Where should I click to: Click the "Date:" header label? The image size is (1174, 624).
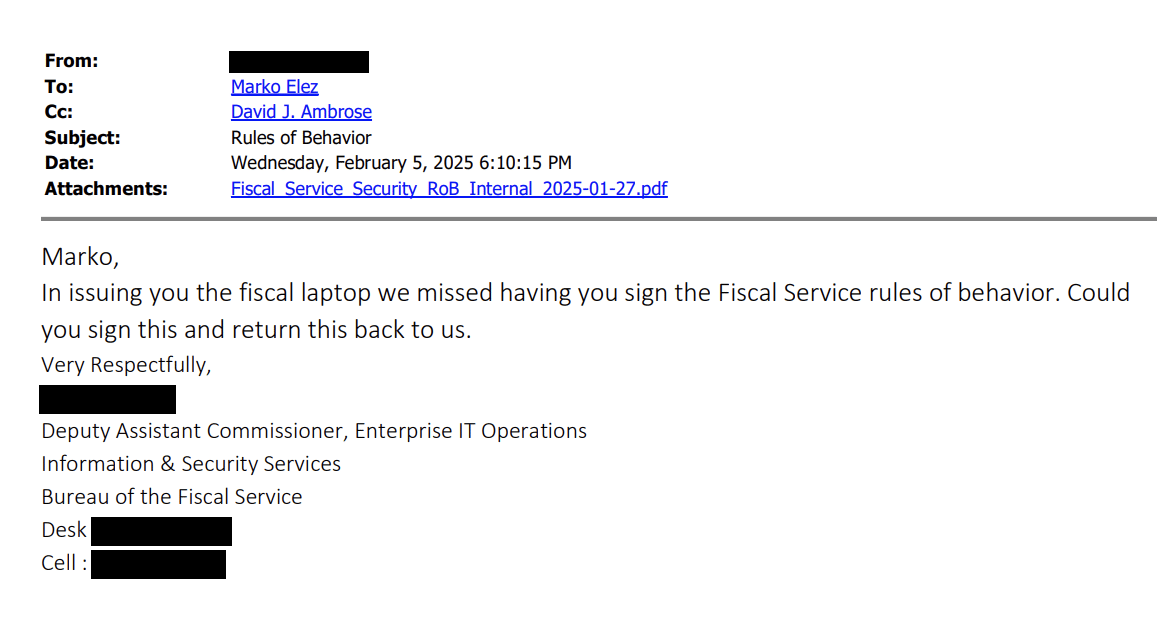click(x=69, y=163)
